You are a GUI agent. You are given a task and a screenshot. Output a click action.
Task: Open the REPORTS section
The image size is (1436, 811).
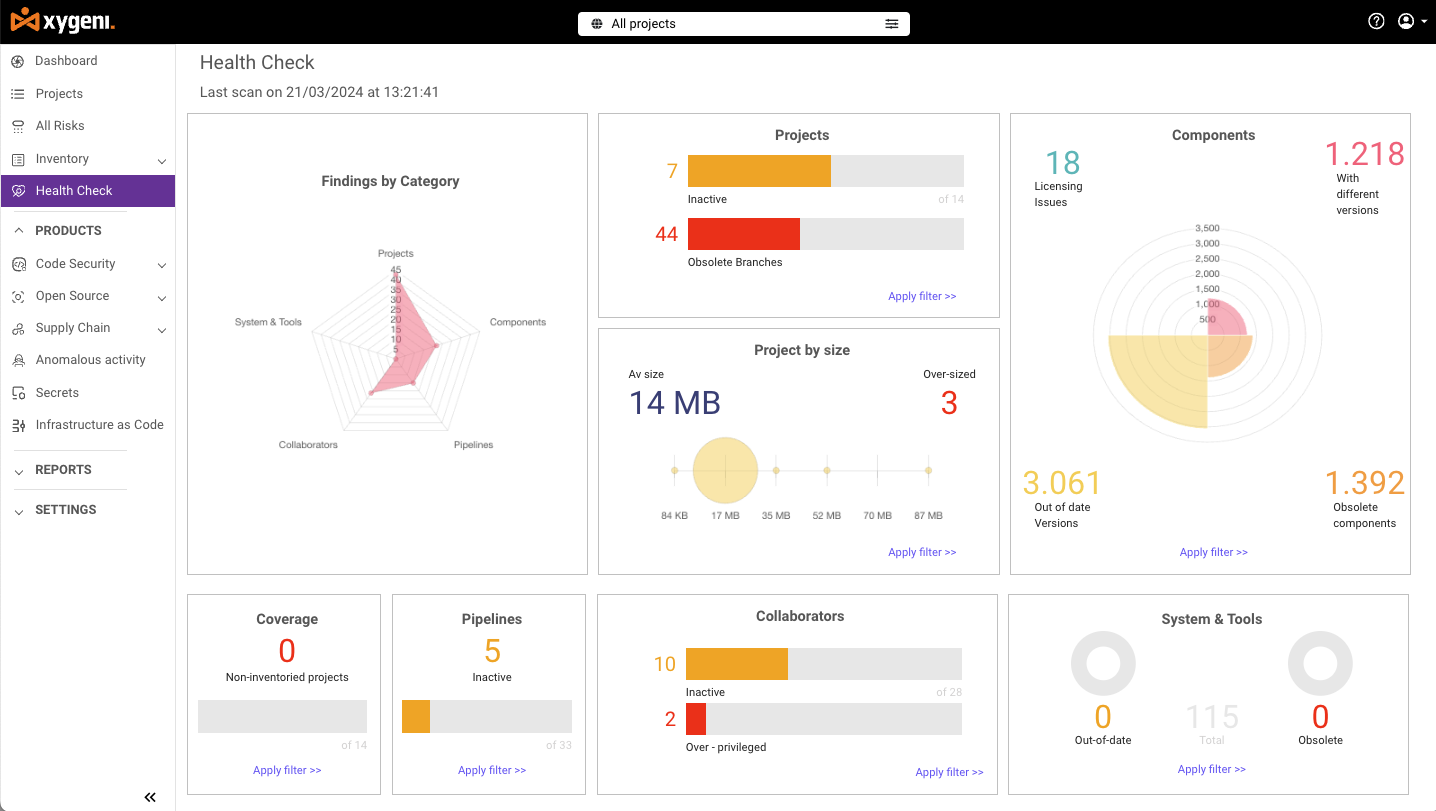coord(18,469)
